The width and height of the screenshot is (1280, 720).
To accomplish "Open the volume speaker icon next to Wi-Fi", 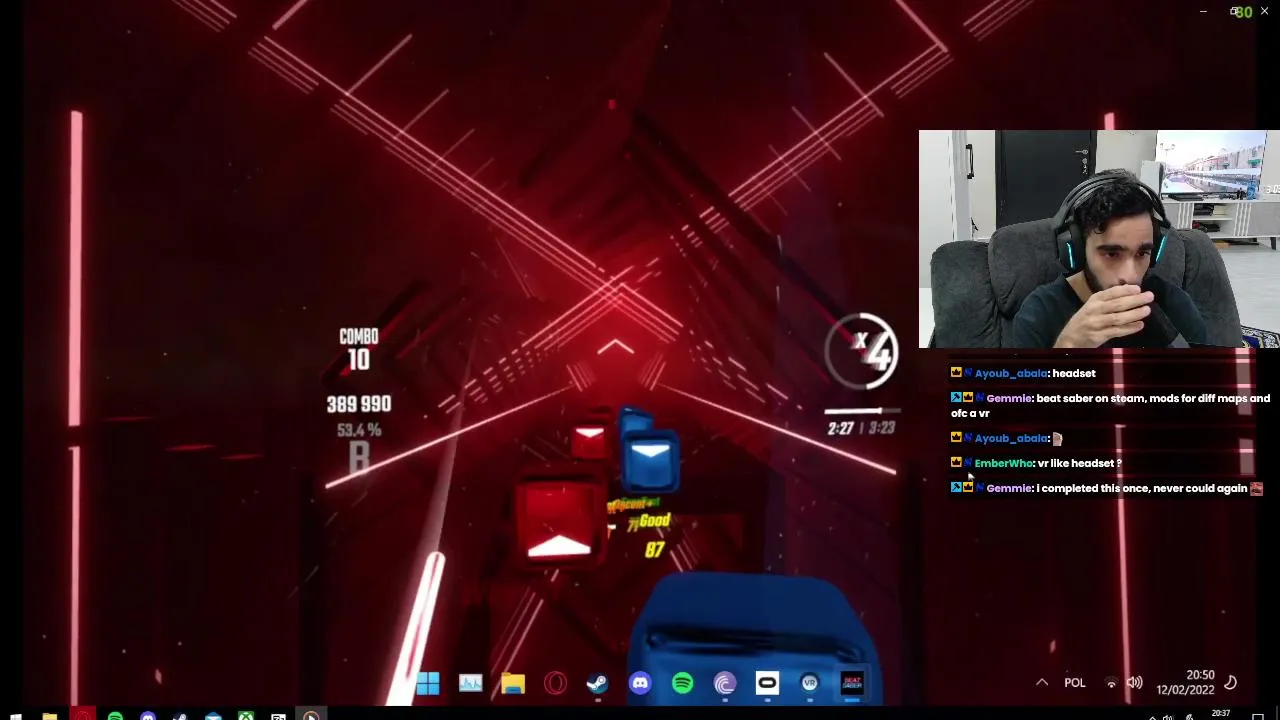I will tap(1134, 683).
